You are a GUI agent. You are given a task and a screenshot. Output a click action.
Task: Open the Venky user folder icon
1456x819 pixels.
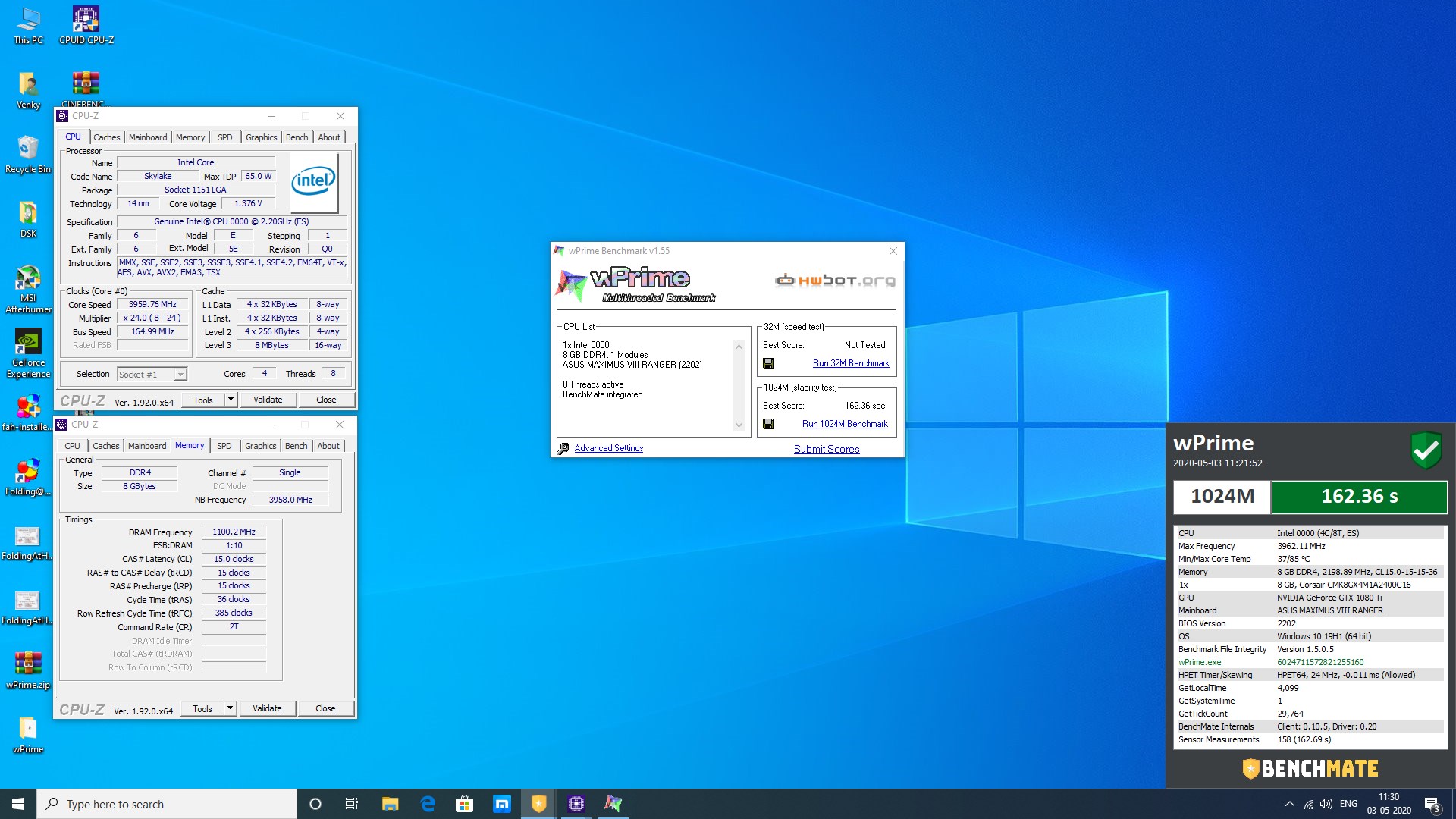click(x=28, y=90)
